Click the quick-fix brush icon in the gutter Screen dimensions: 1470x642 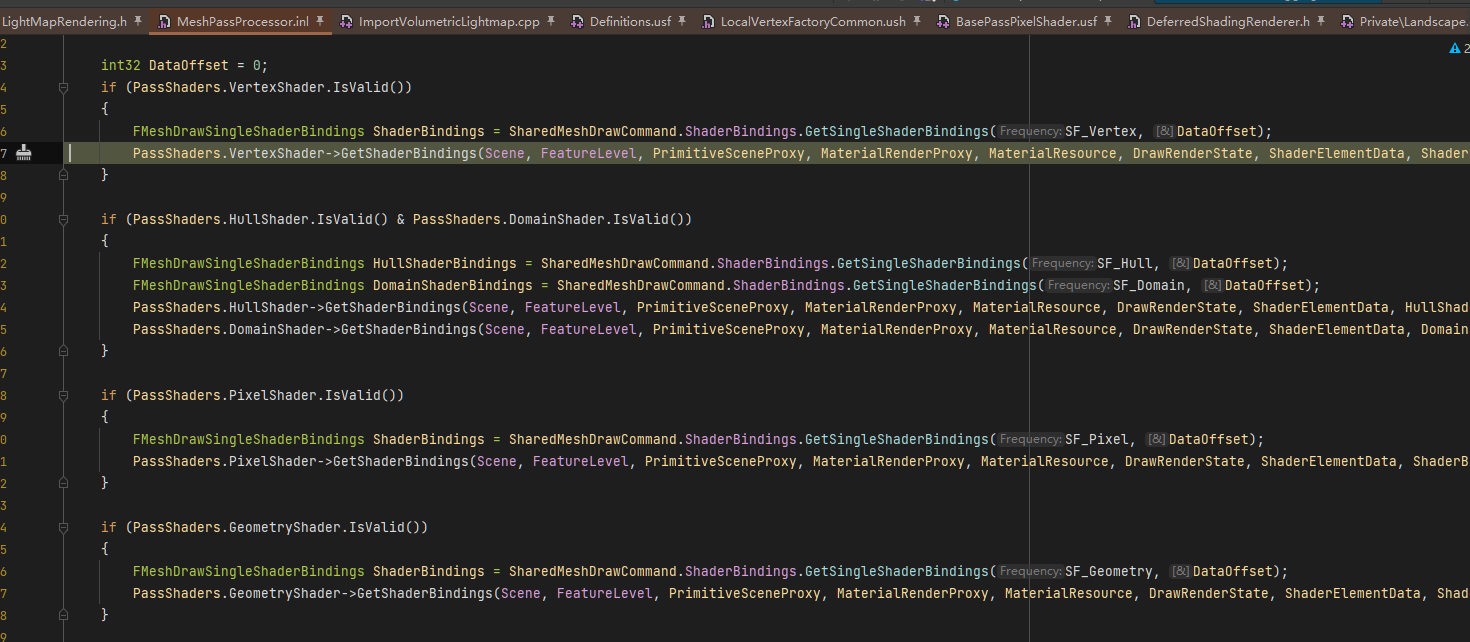25,153
